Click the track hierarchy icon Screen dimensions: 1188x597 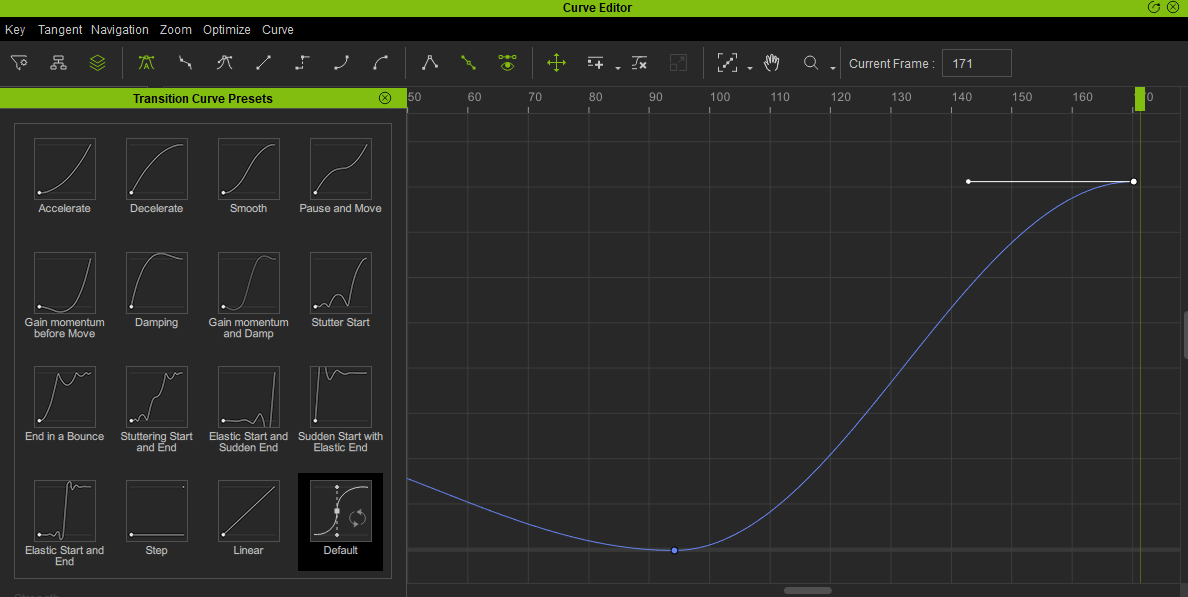click(x=59, y=63)
